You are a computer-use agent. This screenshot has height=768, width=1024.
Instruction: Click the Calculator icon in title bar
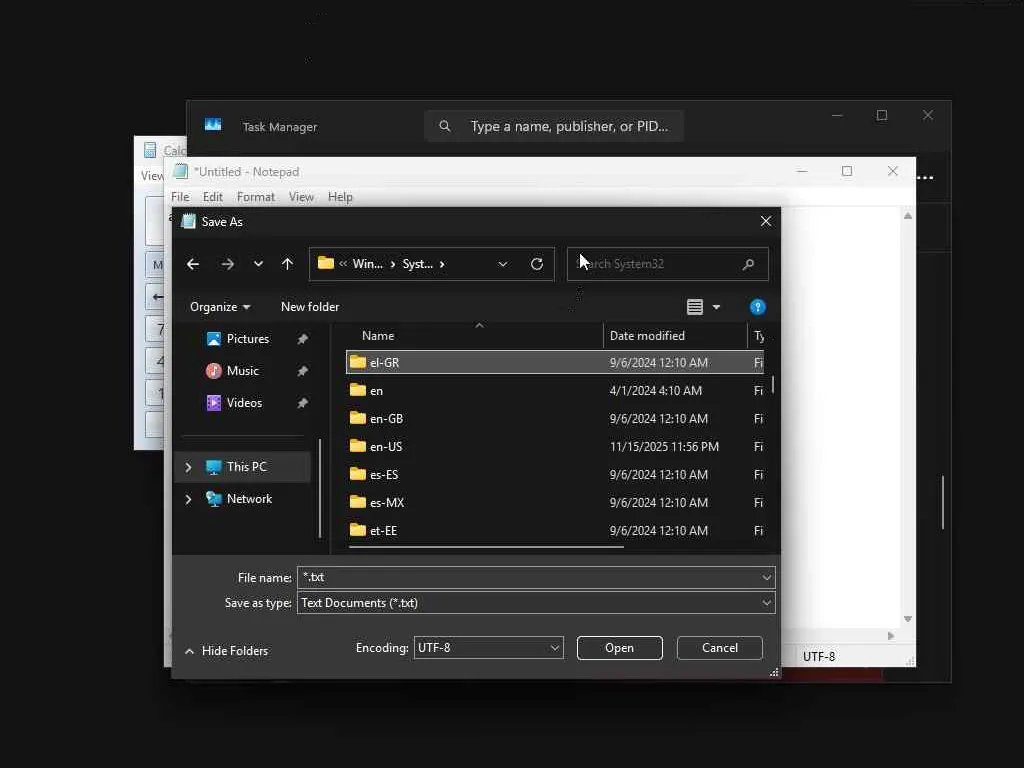pyautogui.click(x=150, y=150)
